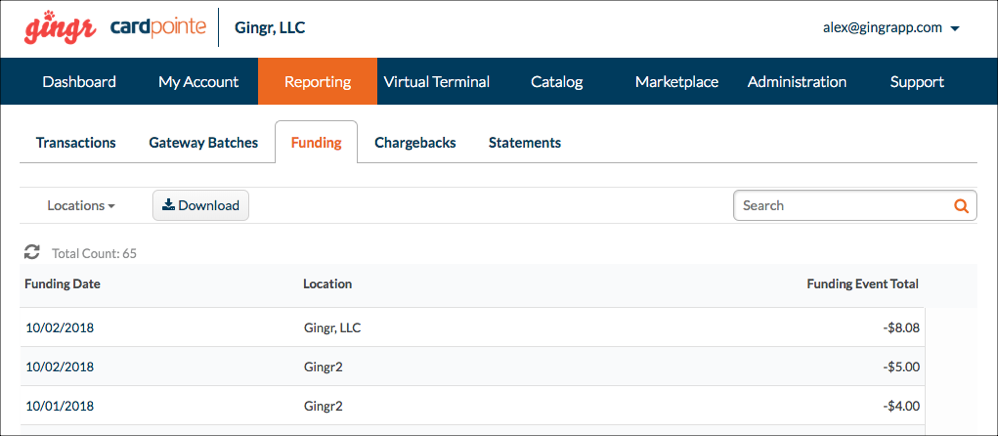This screenshot has width=998, height=436.
Task: Go to My Account
Action: [x=198, y=81]
